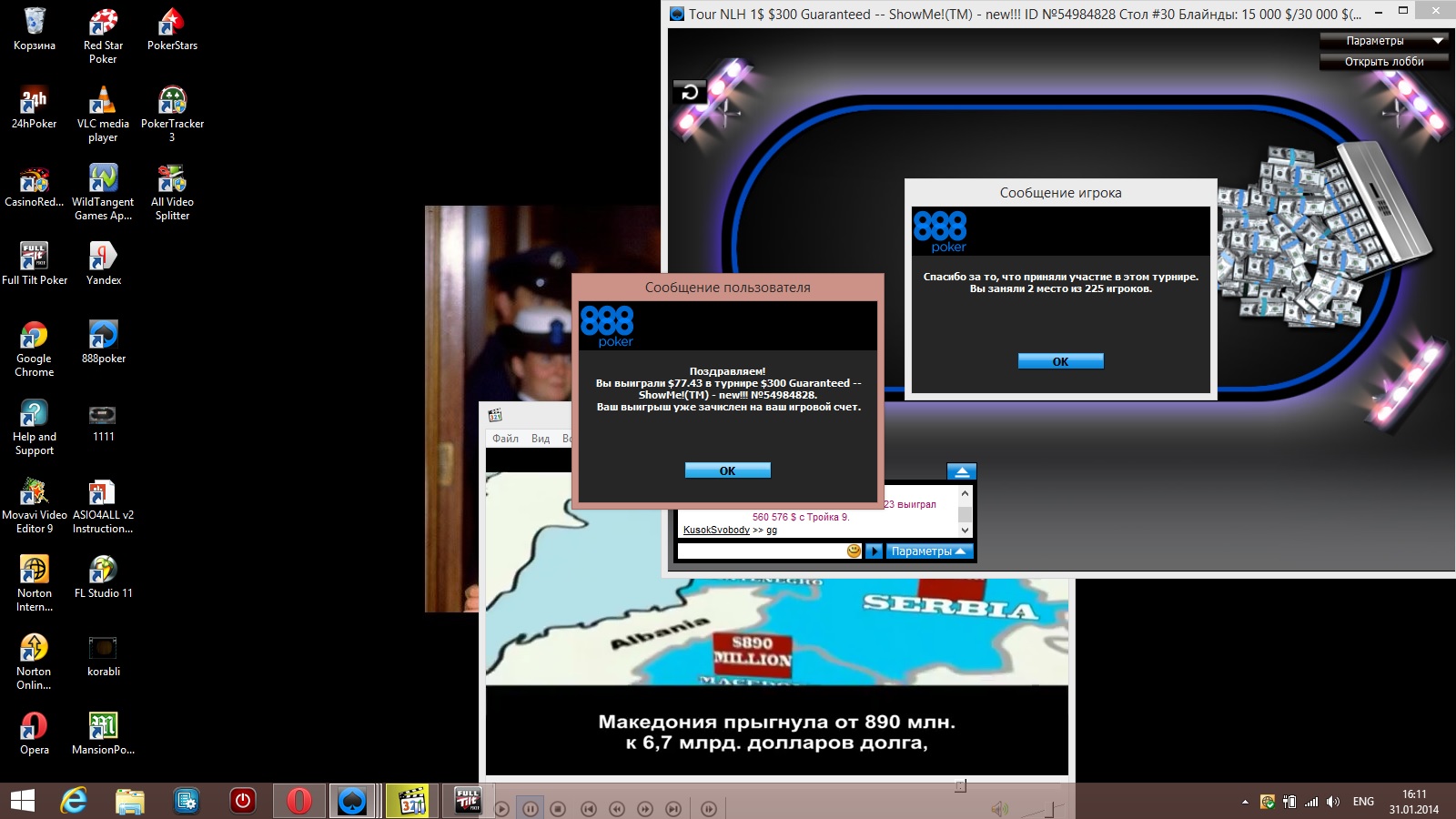Open the Red Star Poker desktop icon

pyautogui.click(x=103, y=36)
